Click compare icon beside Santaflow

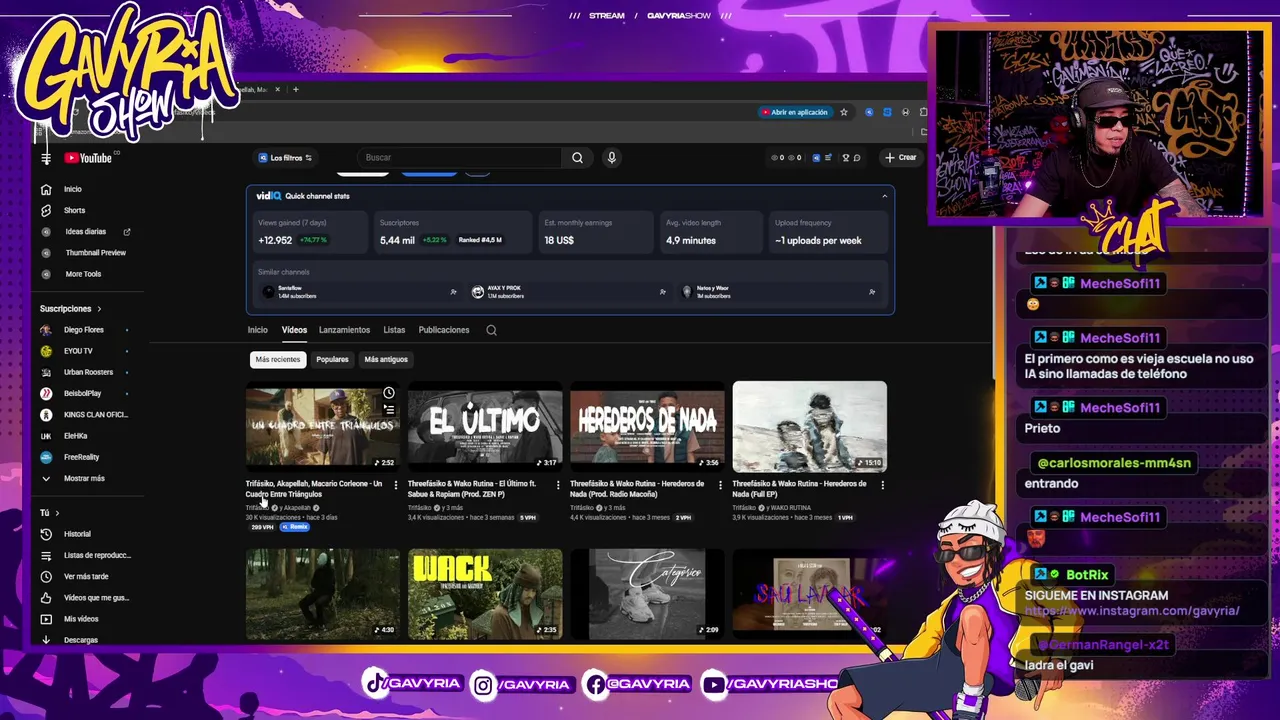pyautogui.click(x=453, y=292)
